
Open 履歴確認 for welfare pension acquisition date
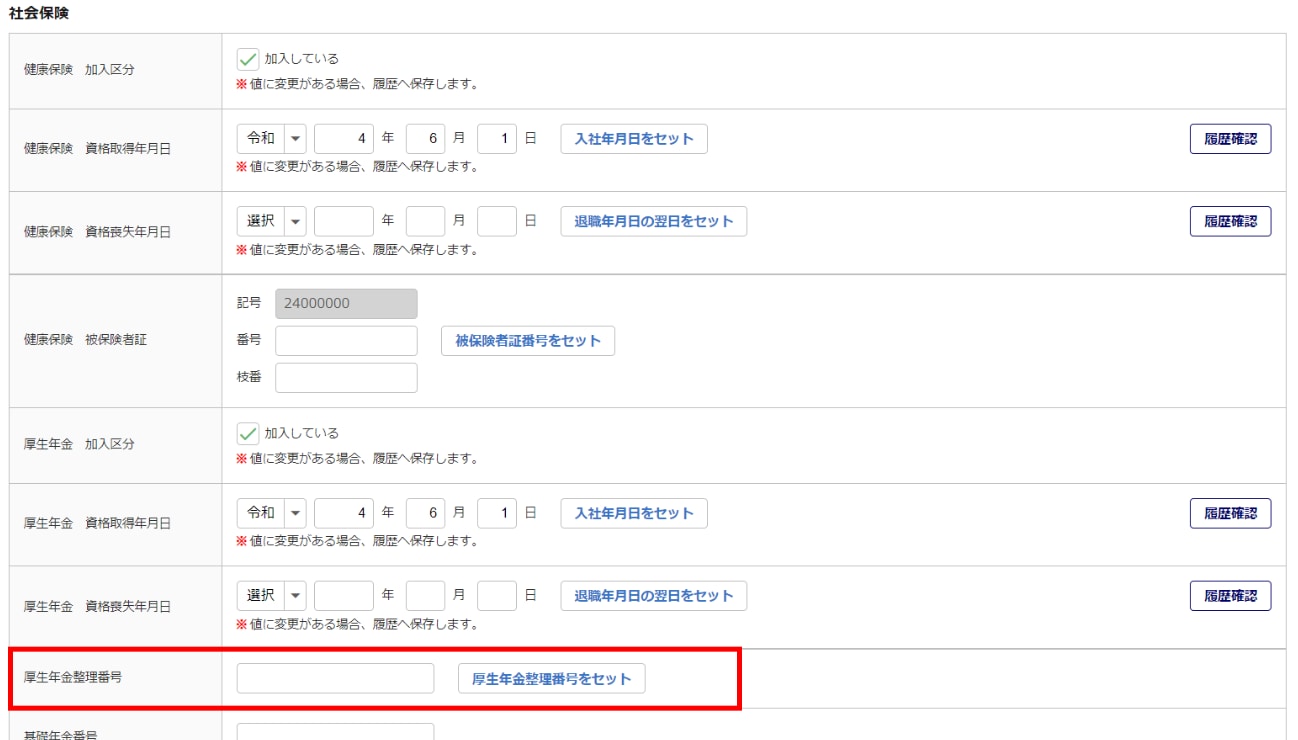[1230, 513]
